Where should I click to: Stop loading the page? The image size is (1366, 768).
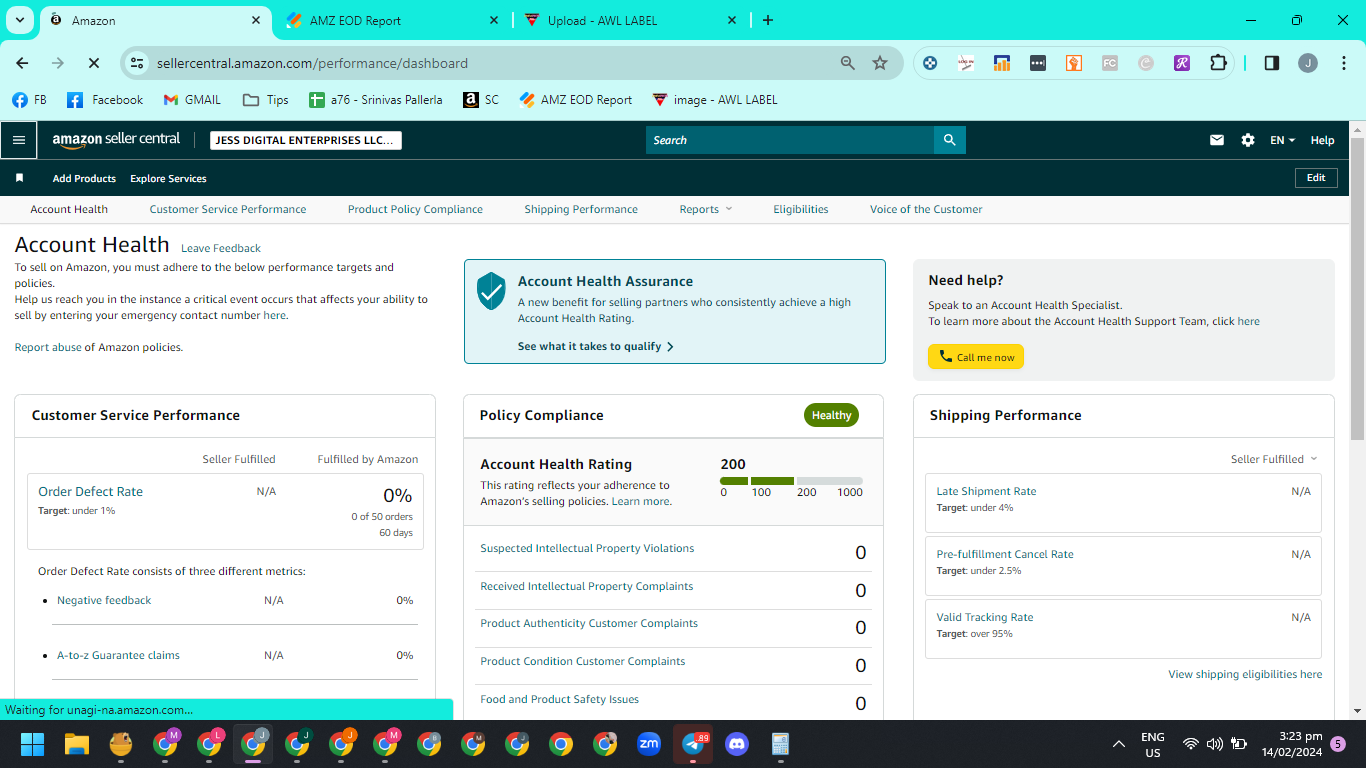[93, 63]
